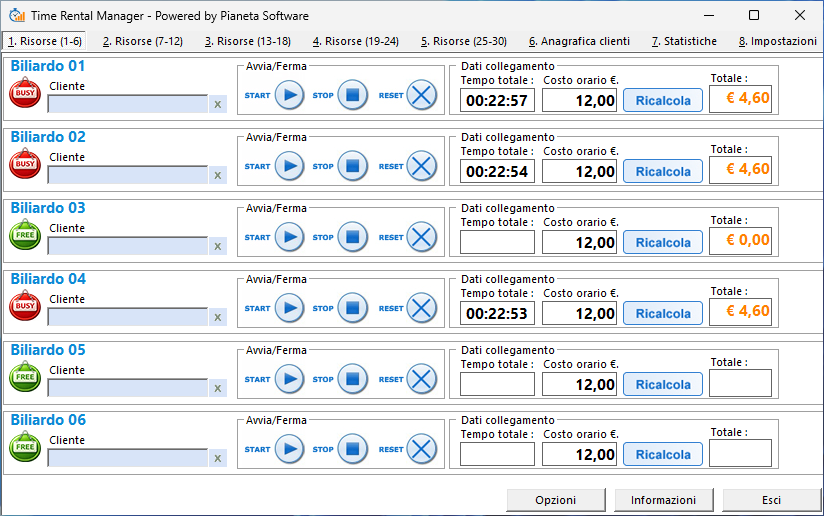Stop the timer for Biliardo 02
This screenshot has width=824, height=516.
click(352, 166)
